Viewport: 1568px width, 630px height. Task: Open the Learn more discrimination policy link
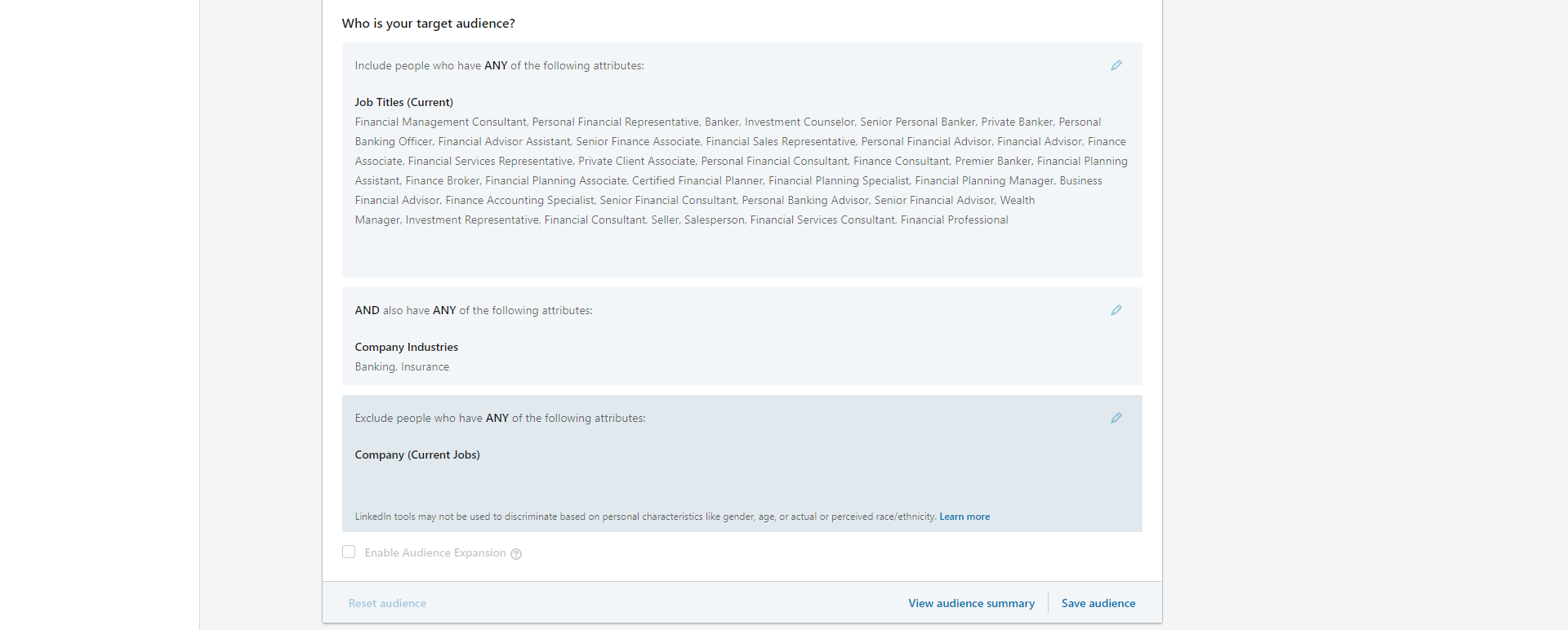[964, 517]
